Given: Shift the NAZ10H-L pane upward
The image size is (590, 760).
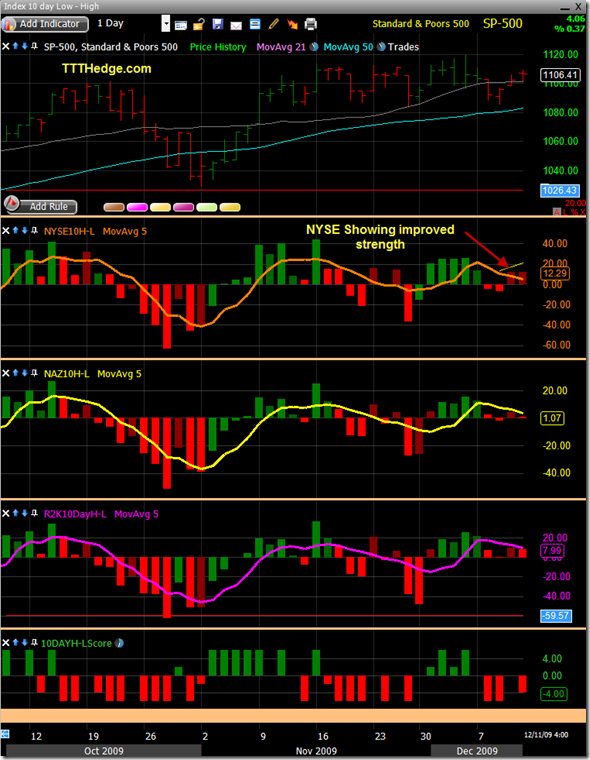Looking at the screenshot, I should coord(16,373).
